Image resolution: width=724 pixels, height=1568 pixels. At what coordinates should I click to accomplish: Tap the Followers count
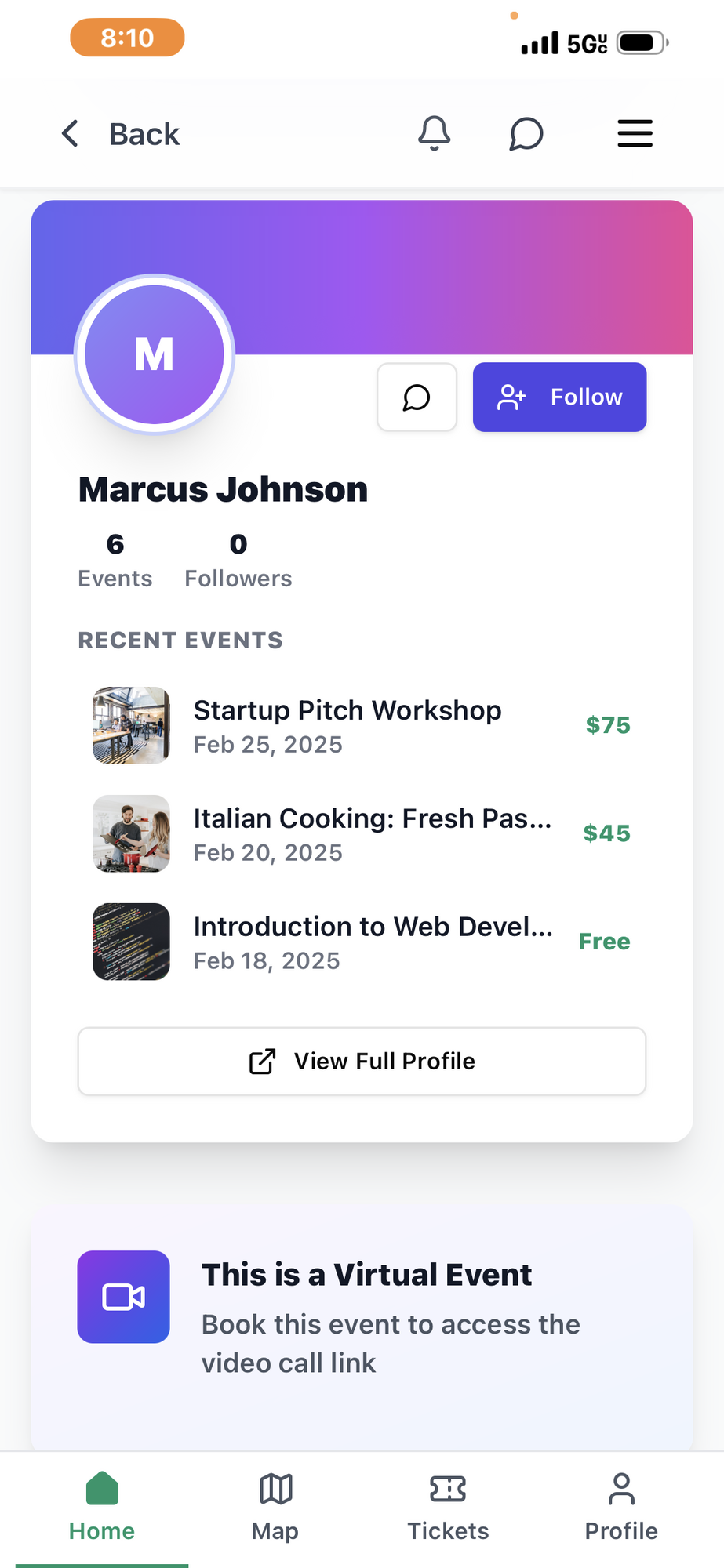point(238,561)
